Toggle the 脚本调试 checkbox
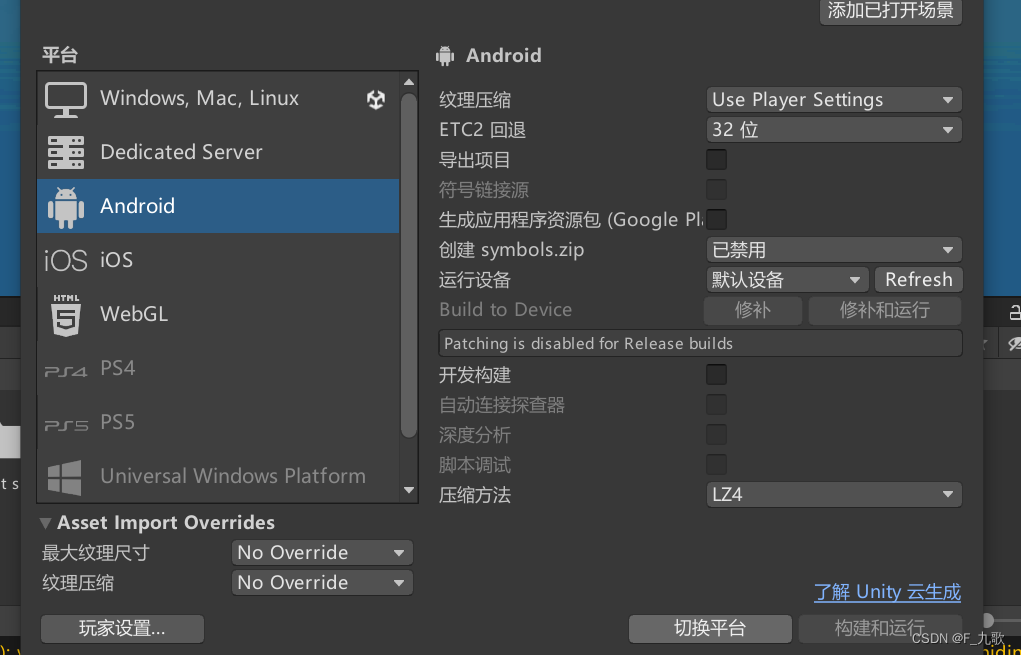The image size is (1021, 655). tap(716, 464)
